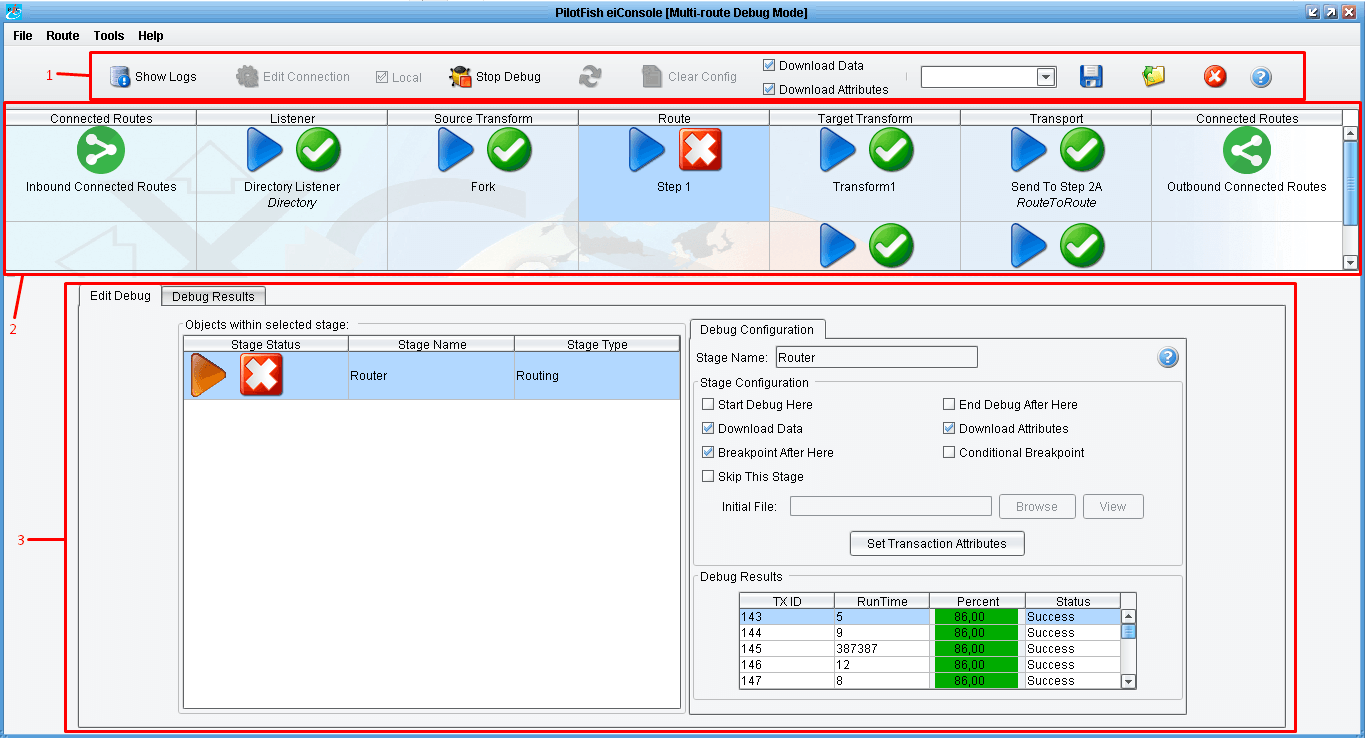The width and height of the screenshot is (1365, 738).
Task: Open the Tools menu
Action: click(109, 36)
